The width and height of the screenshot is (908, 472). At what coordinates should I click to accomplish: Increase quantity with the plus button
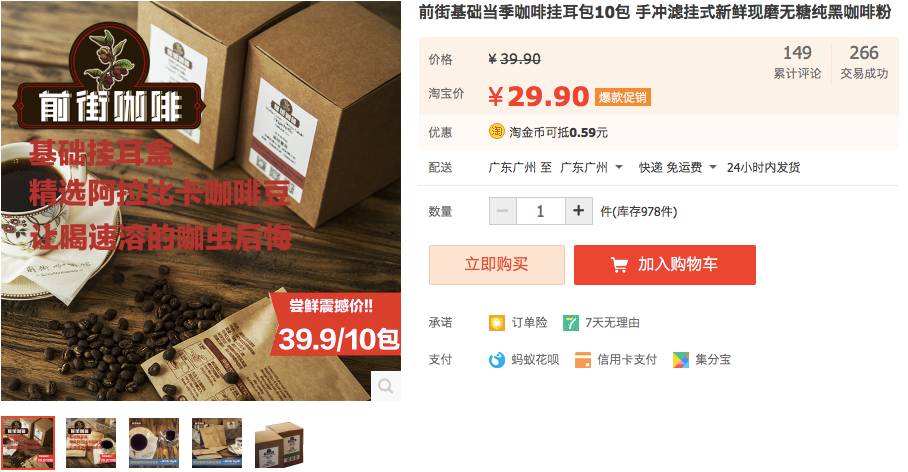[579, 211]
